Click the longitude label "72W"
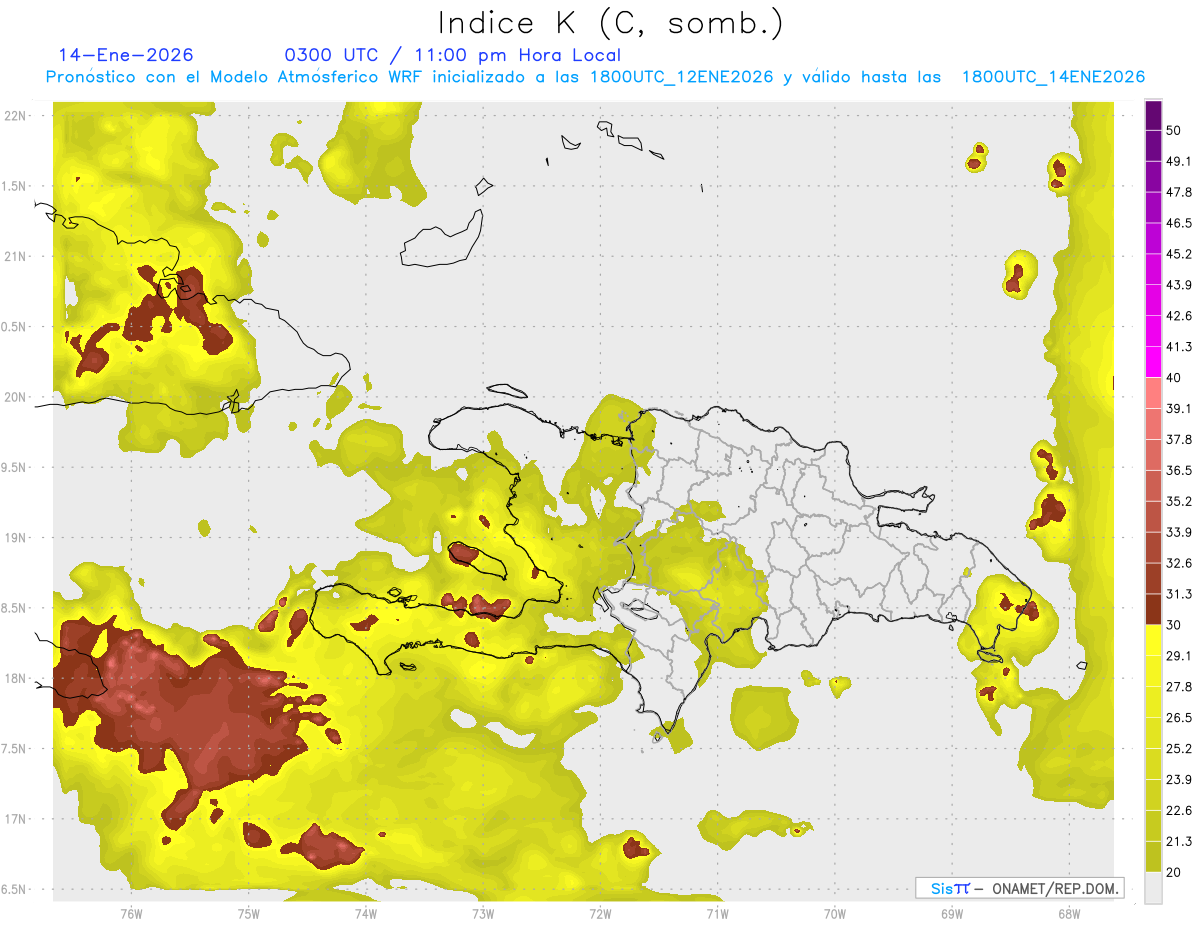The image size is (1200, 927). click(600, 914)
